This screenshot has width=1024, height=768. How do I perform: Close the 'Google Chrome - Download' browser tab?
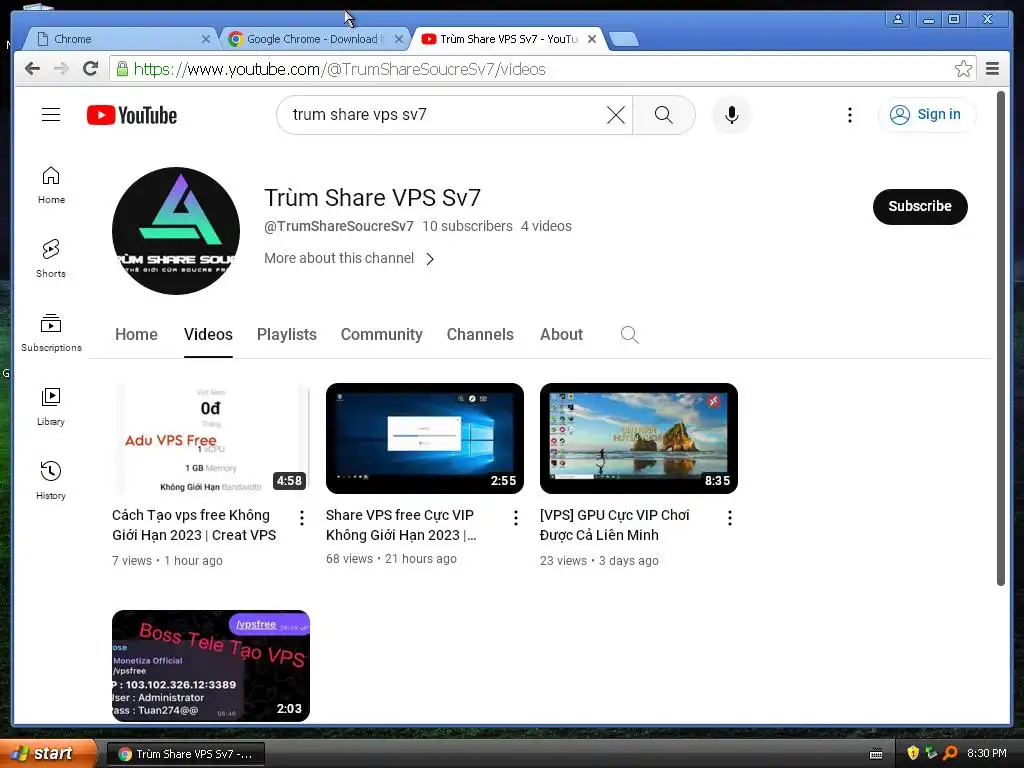[399, 39]
